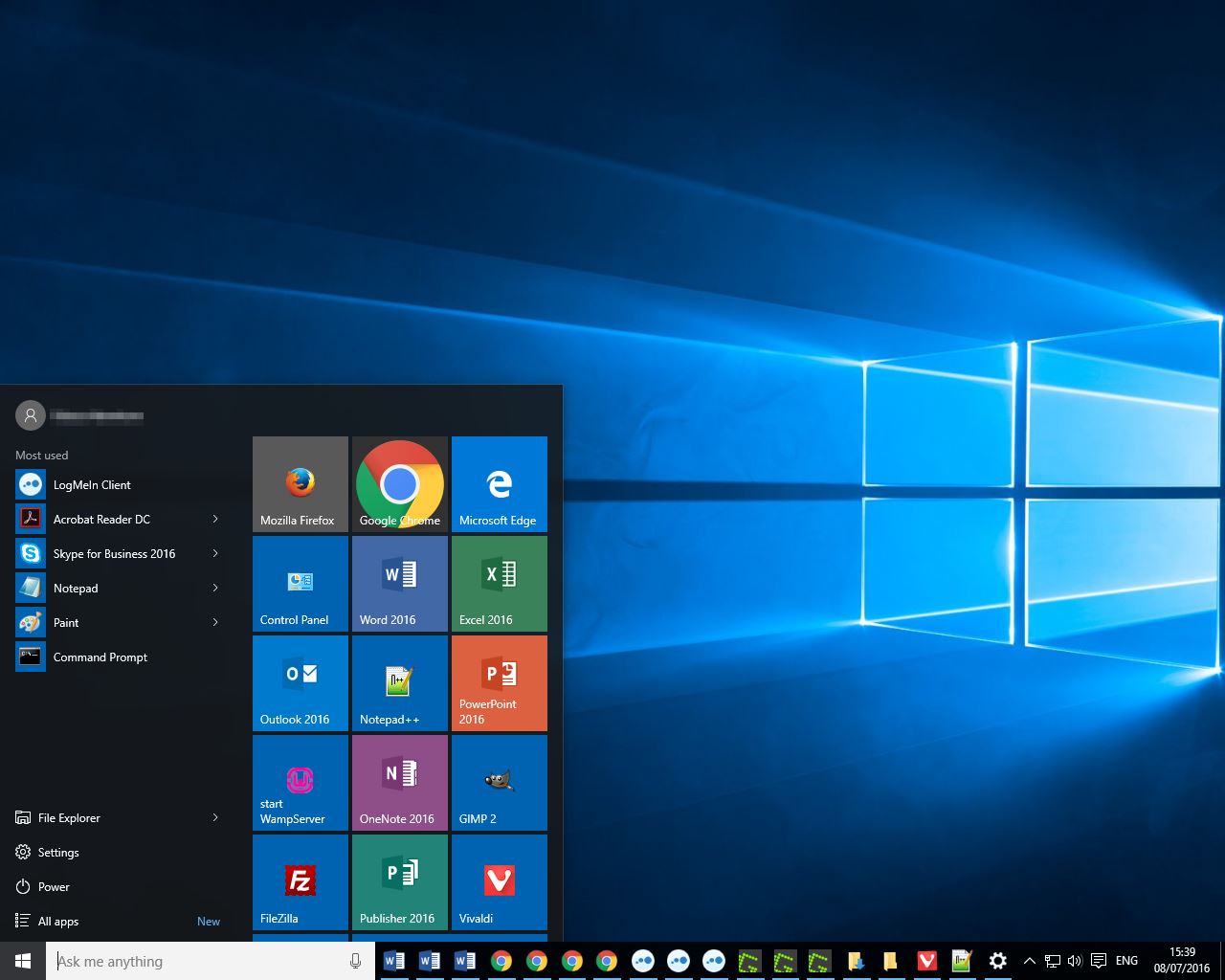The image size is (1225, 980).
Task: Click the ENG input language indicator
Action: pos(1127,961)
